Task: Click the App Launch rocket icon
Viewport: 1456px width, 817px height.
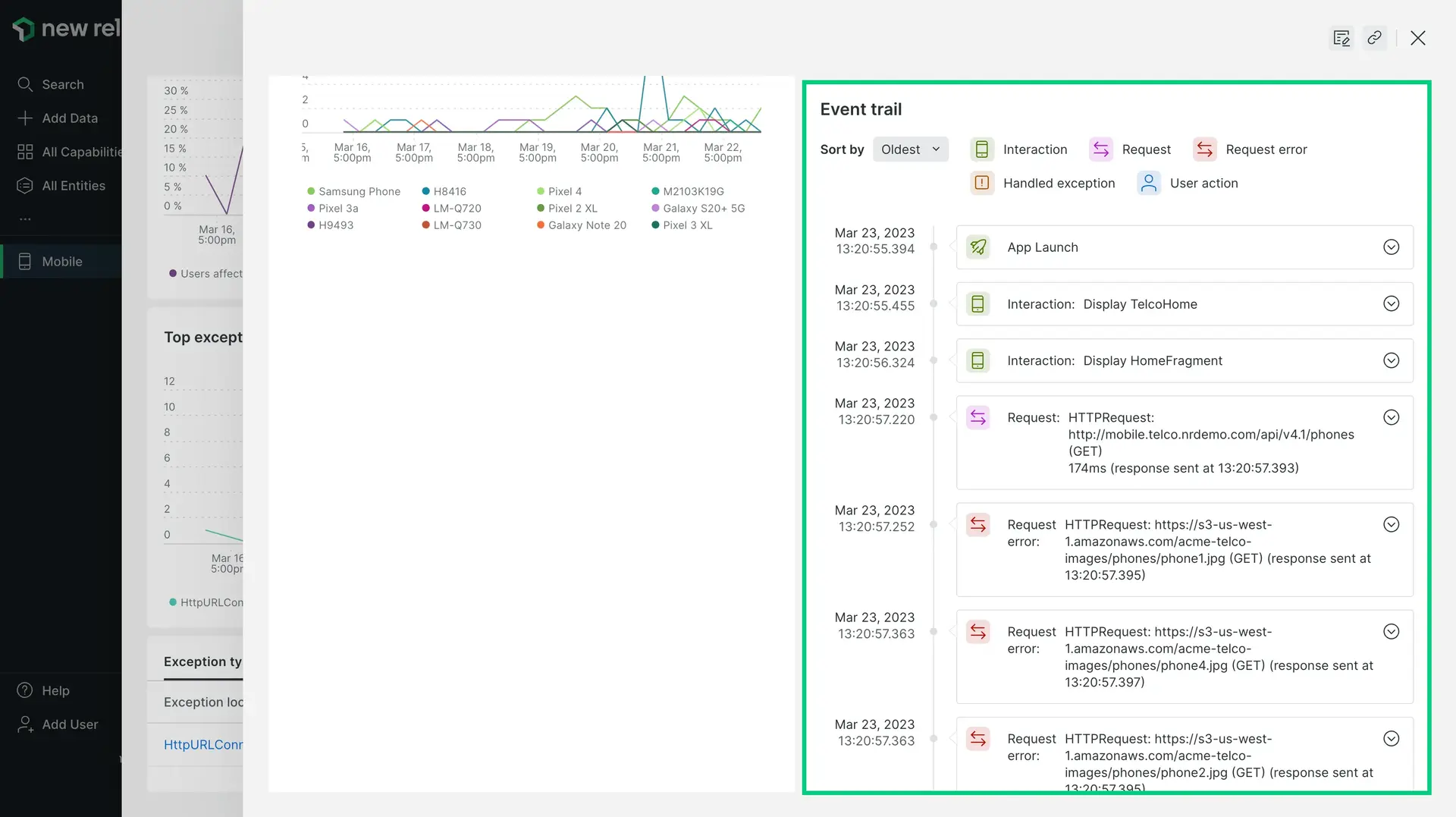Action: click(978, 247)
